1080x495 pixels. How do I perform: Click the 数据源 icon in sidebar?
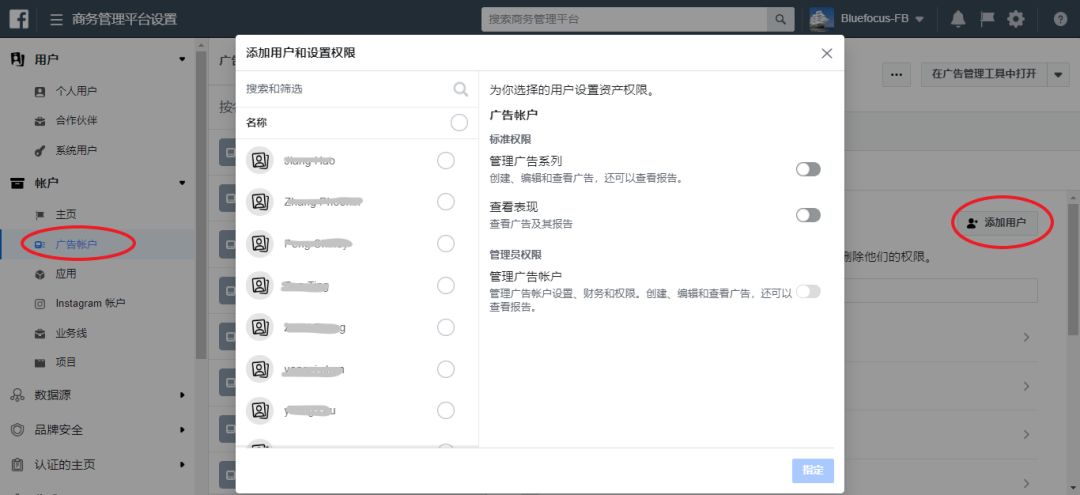(x=18, y=395)
